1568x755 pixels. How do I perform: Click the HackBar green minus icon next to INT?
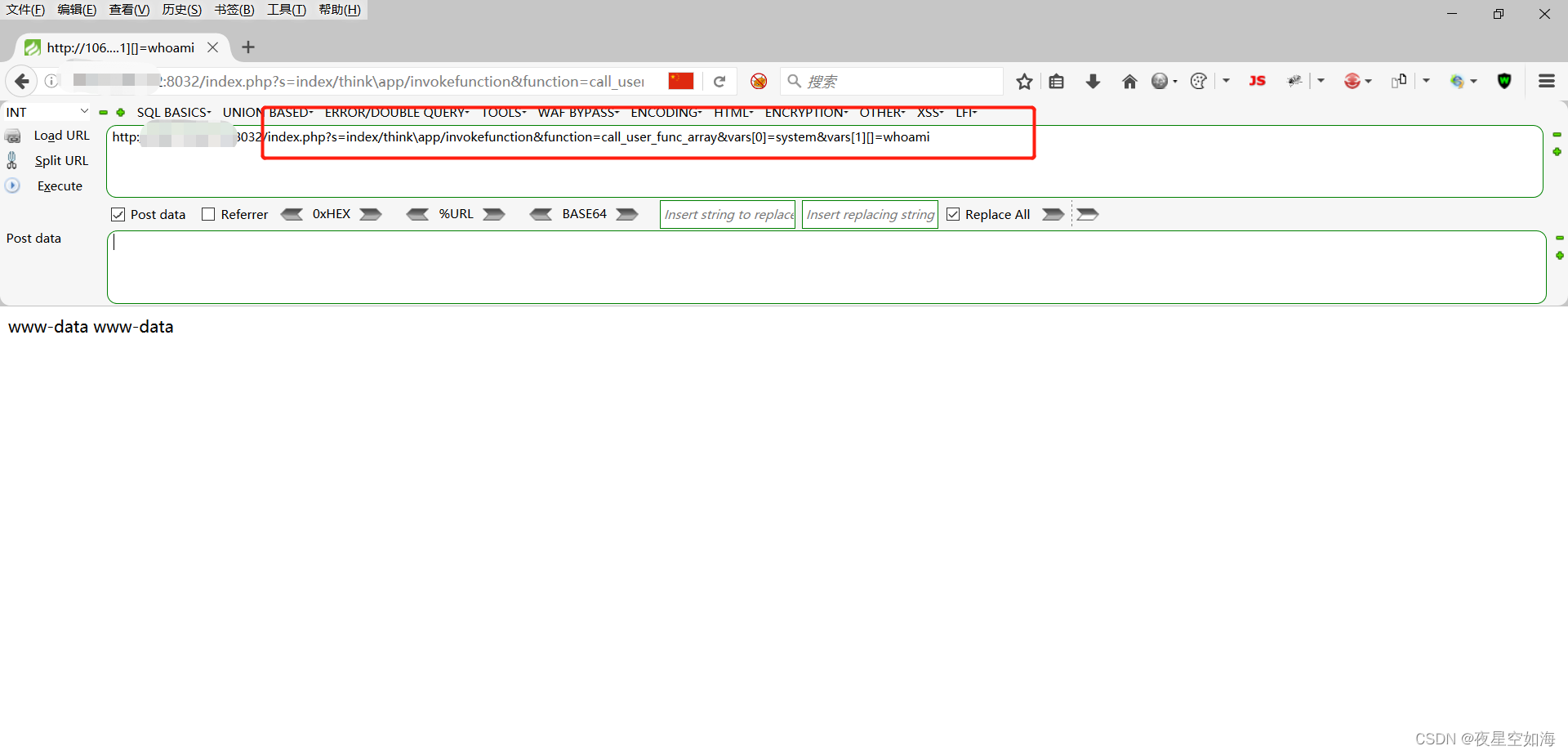[104, 113]
